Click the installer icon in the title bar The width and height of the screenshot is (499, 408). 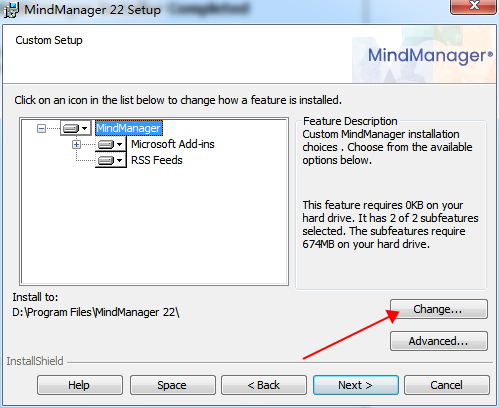(11, 10)
